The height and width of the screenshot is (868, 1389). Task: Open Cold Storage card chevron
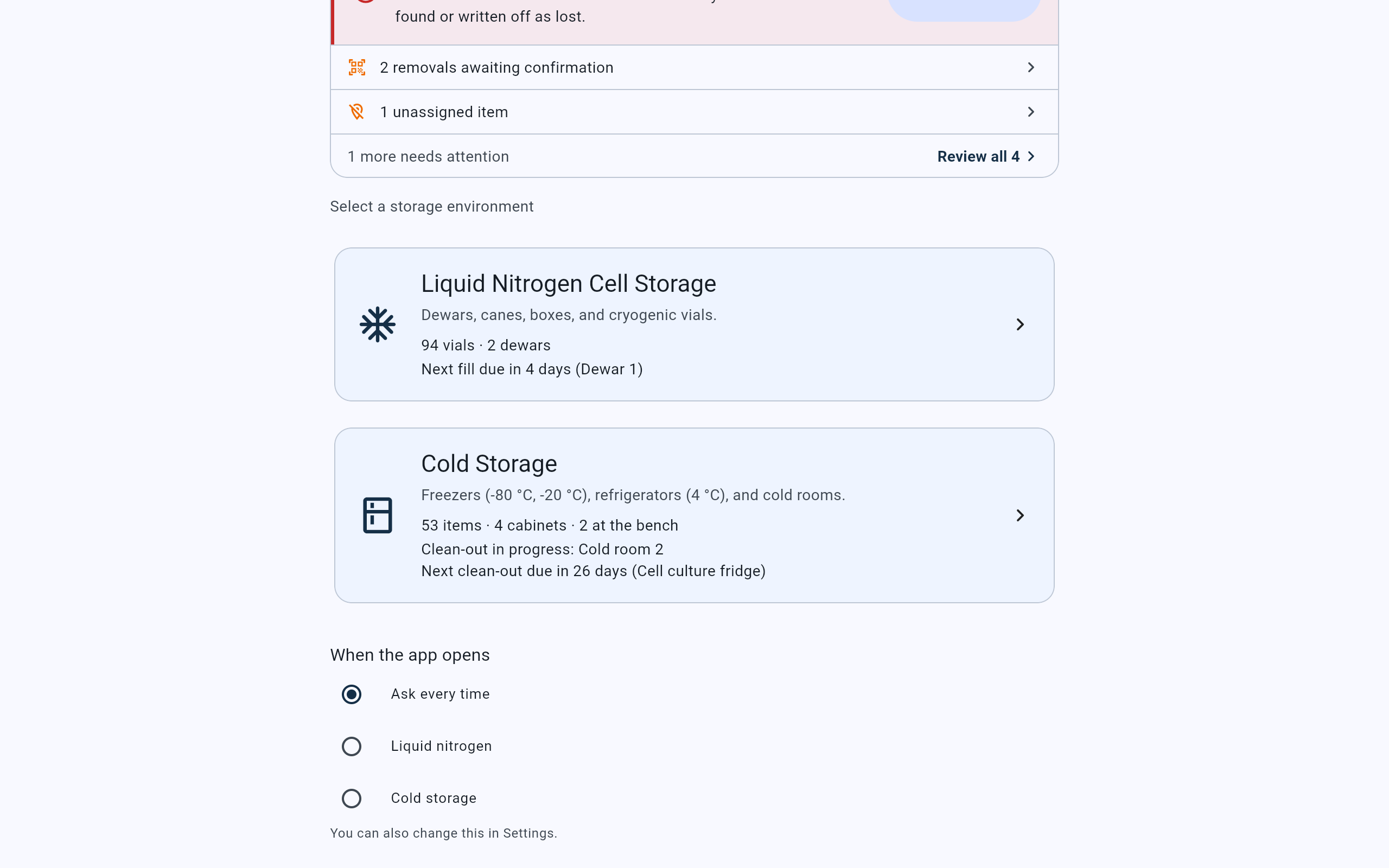pyautogui.click(x=1020, y=515)
